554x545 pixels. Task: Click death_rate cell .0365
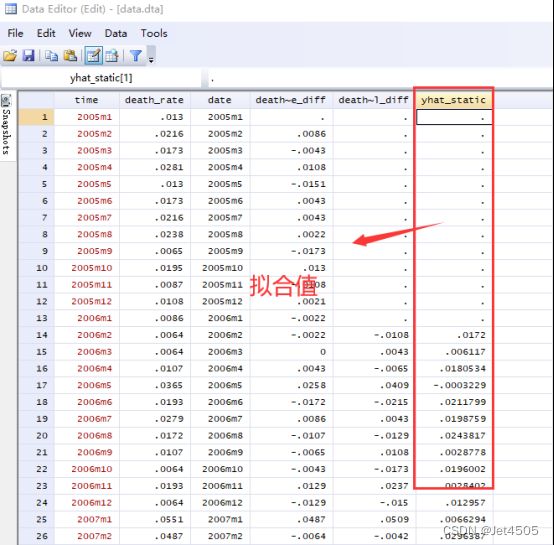point(155,385)
